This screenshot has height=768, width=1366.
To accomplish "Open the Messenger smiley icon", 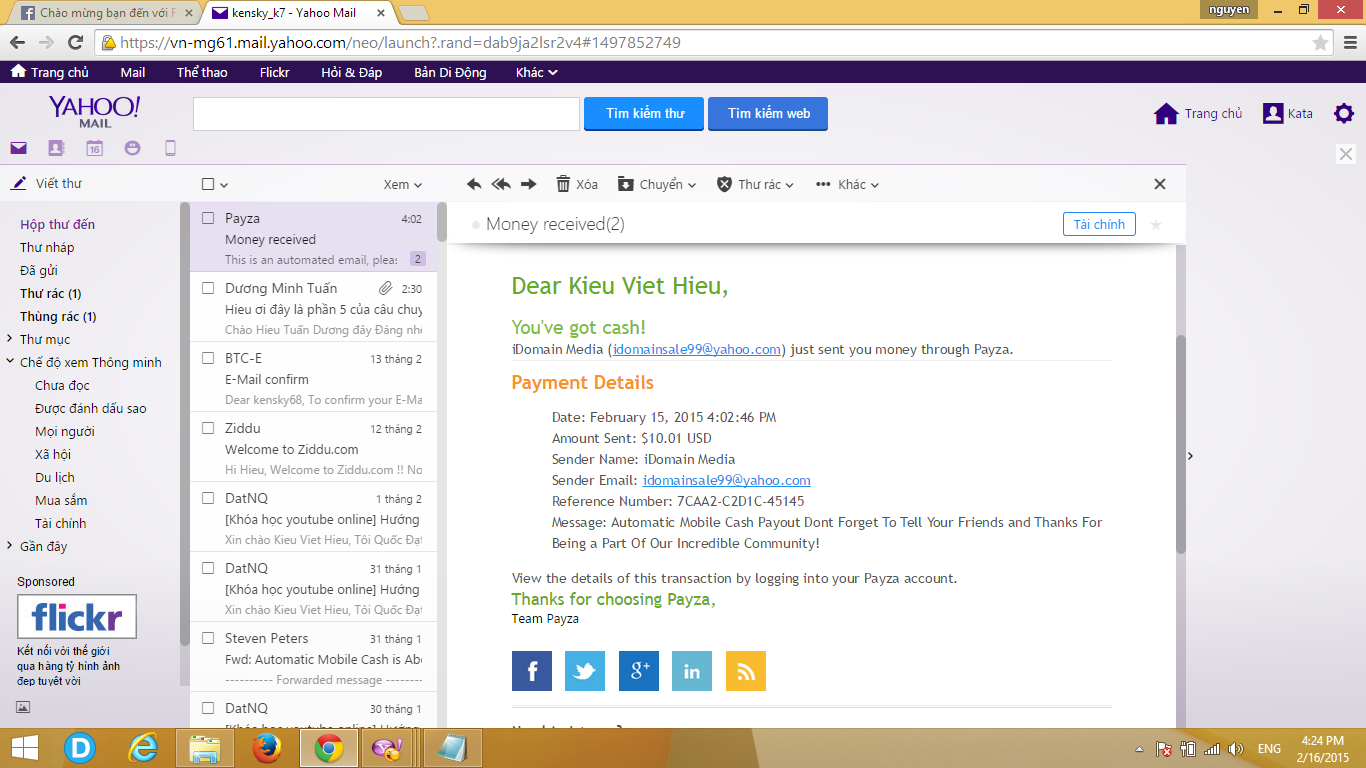I will point(132,149).
